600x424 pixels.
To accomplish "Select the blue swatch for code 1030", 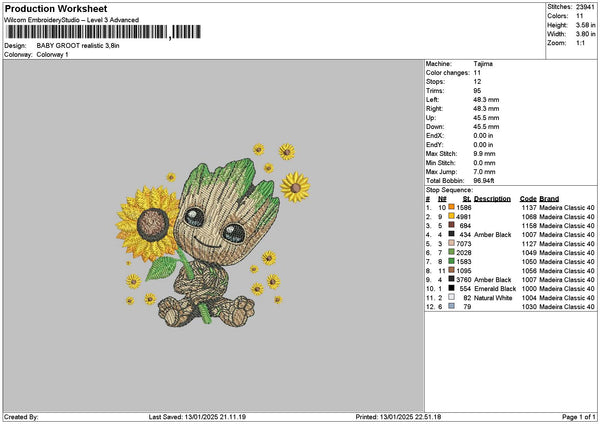I will 452,306.
